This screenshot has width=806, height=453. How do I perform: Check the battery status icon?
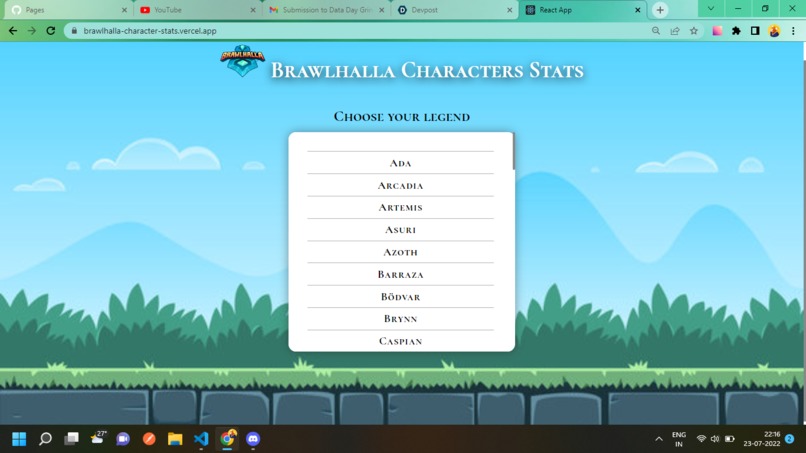coord(729,439)
